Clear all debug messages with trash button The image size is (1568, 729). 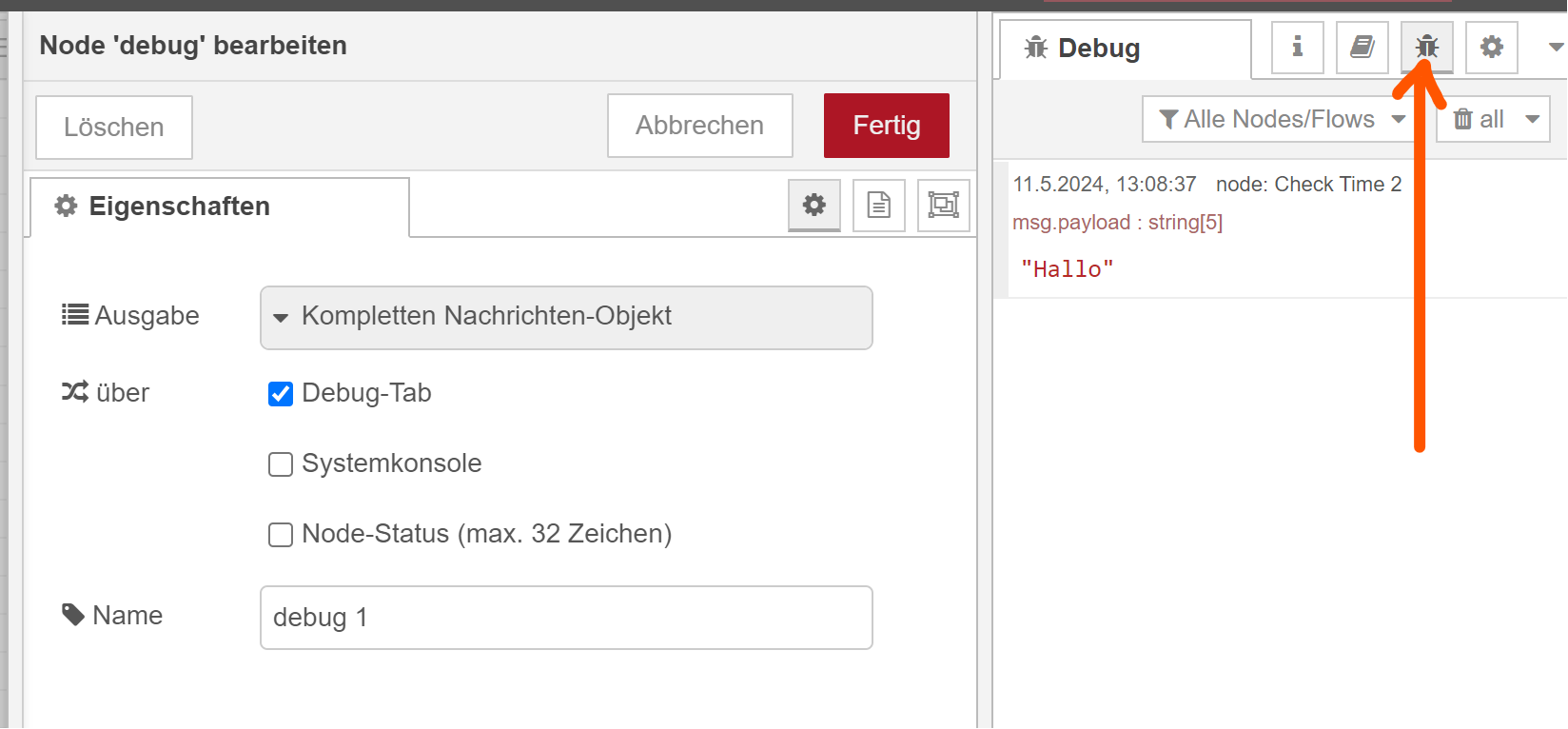[1478, 119]
